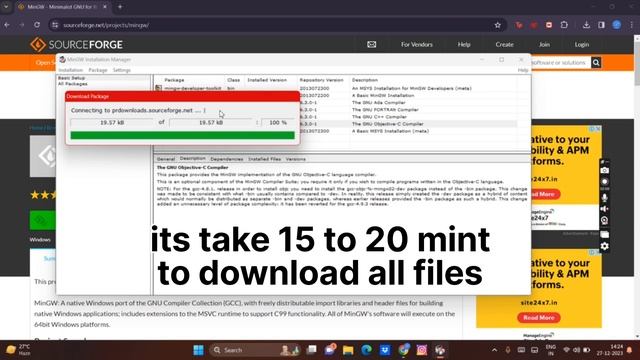Click the screen recorder camera icon
Screen dimensions: 640x360
604,170
